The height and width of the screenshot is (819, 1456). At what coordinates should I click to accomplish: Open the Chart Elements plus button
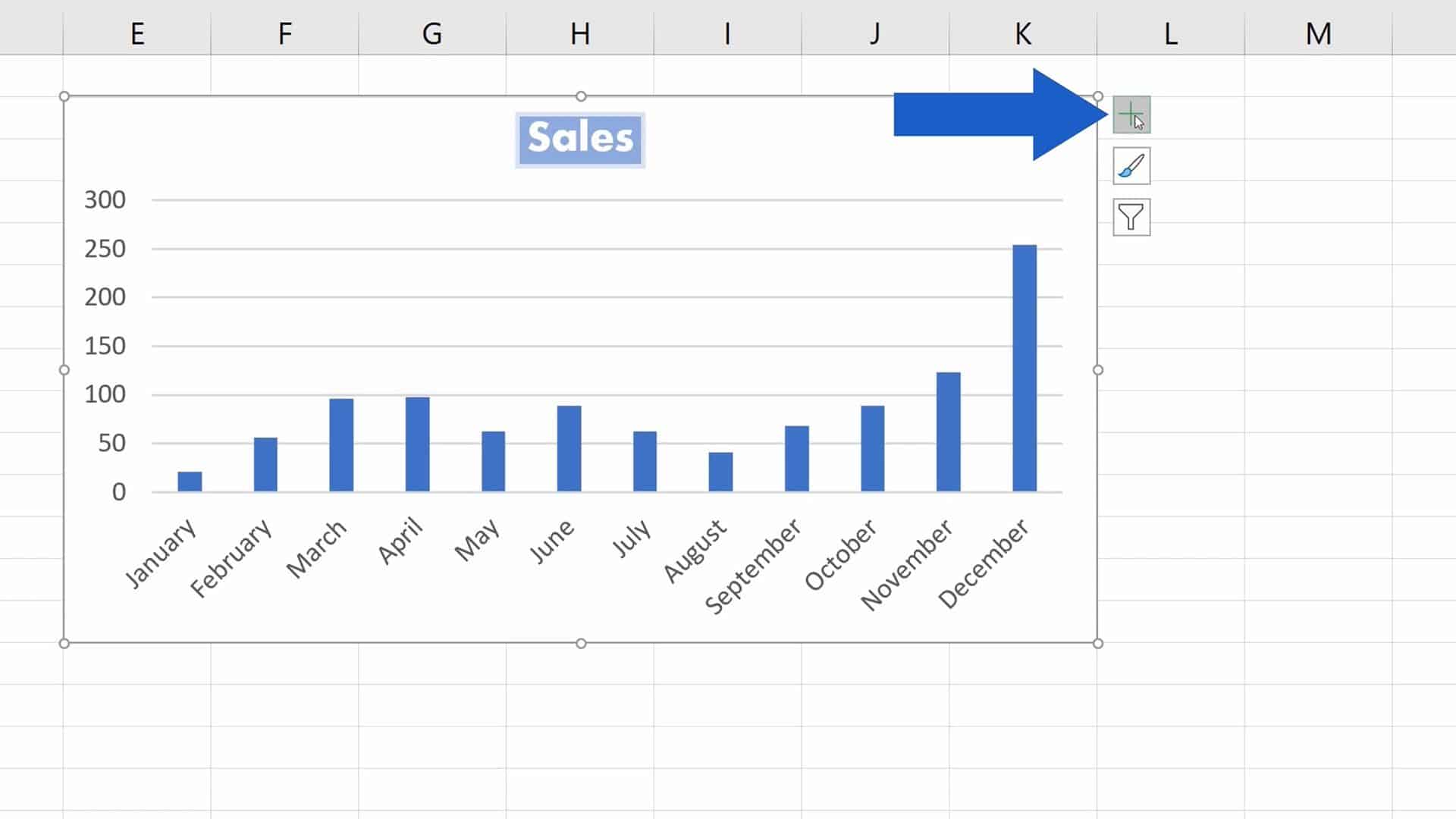[x=1131, y=115]
